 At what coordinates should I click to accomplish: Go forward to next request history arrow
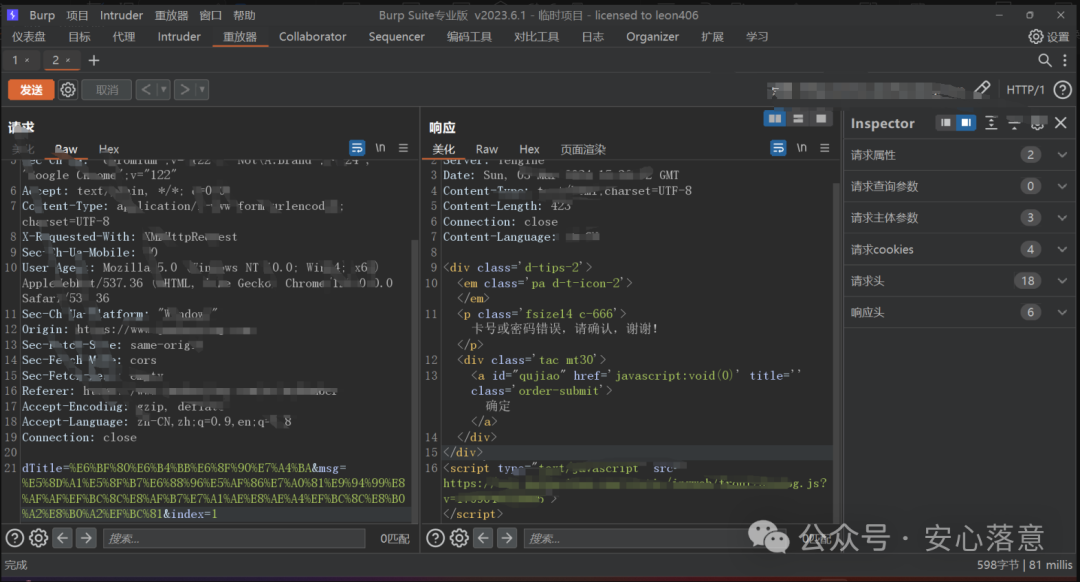point(185,90)
